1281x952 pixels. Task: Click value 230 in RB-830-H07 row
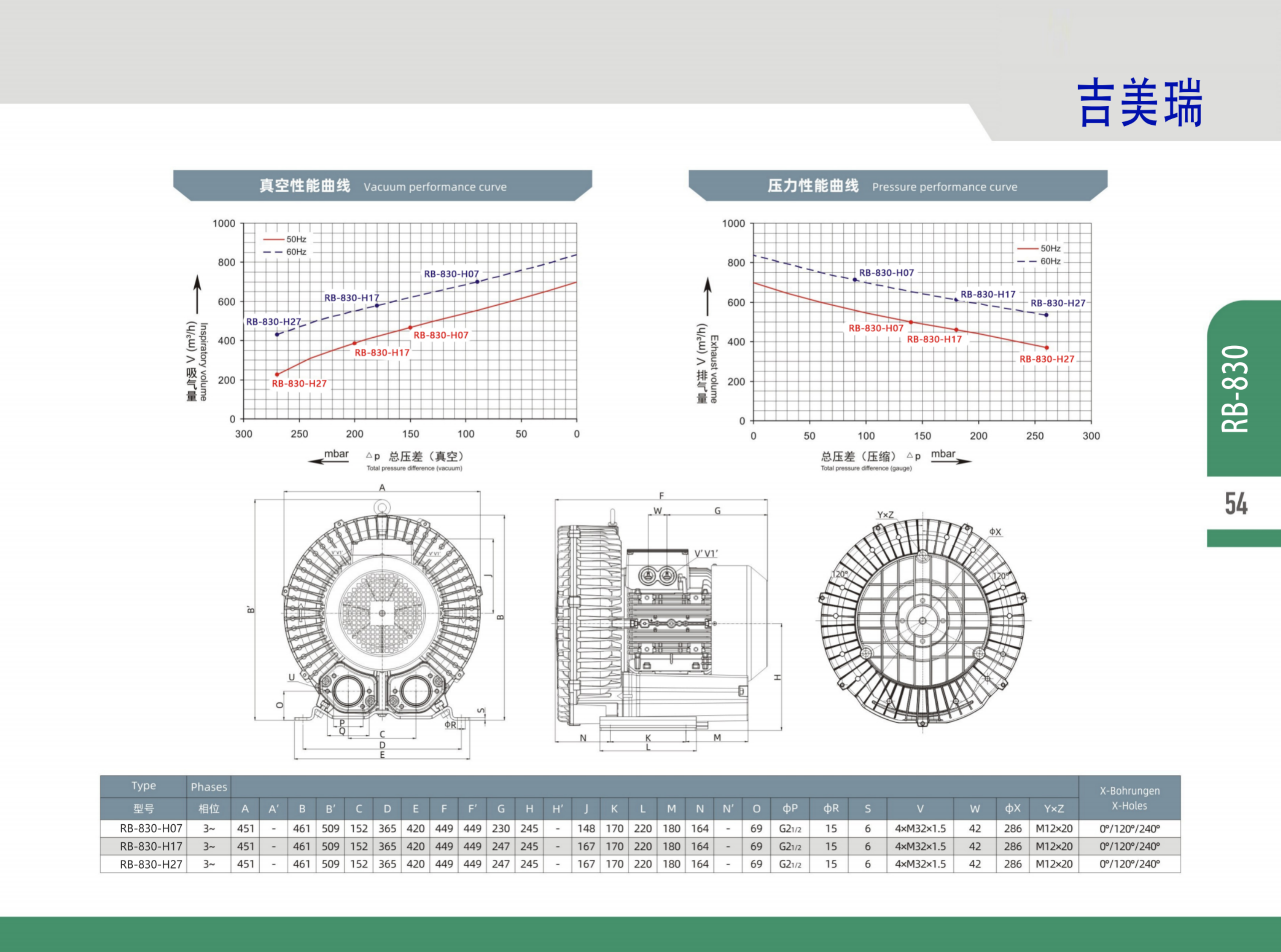(501, 829)
